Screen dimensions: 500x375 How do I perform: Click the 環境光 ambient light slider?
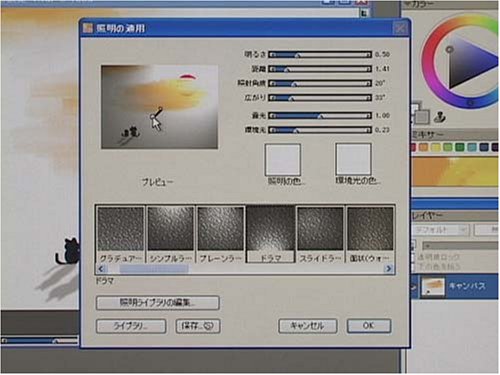click(320, 130)
